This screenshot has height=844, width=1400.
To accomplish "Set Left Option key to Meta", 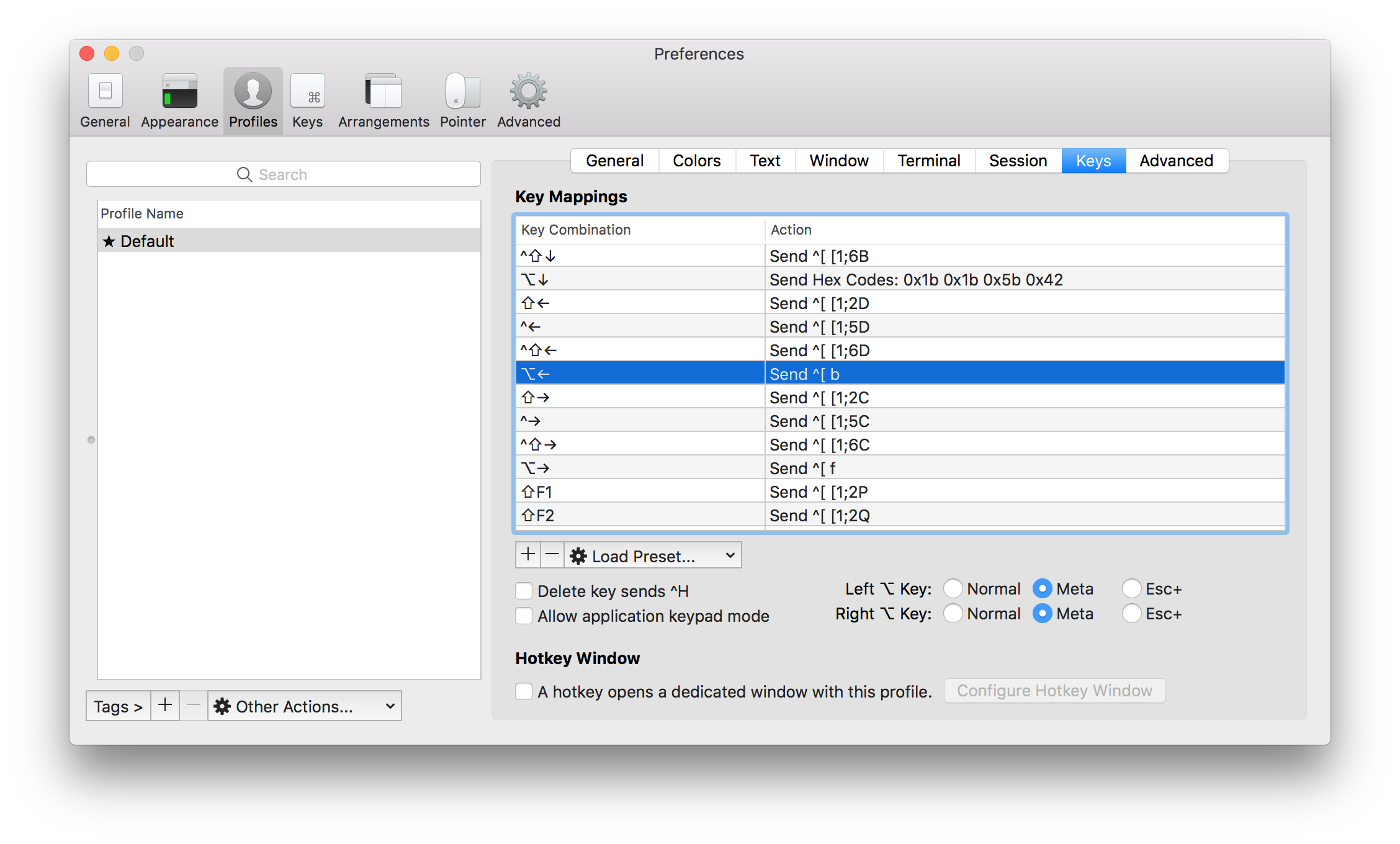I will click(1043, 588).
